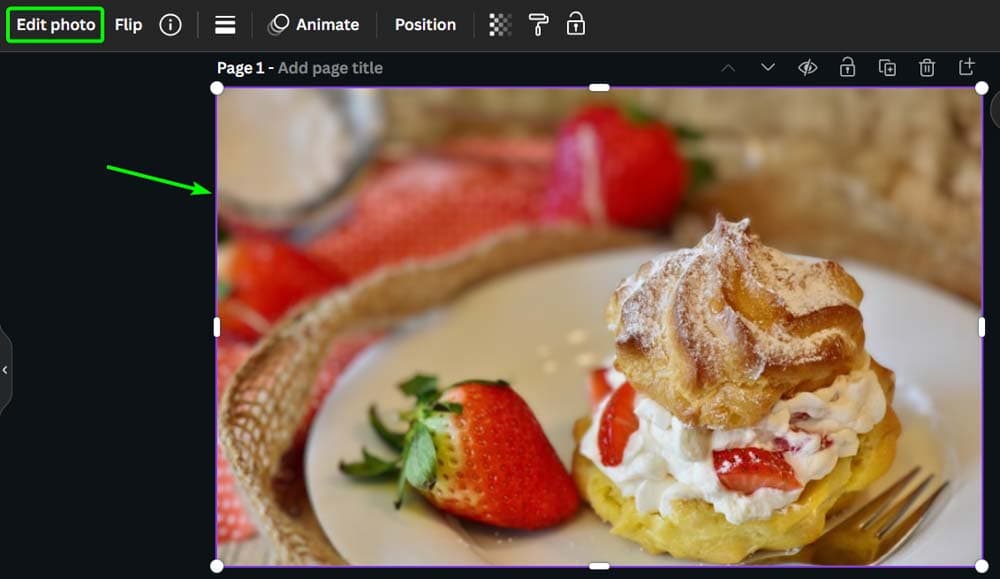Select the copy style paint roller
This screenshot has height=579, width=1000.
pos(538,25)
